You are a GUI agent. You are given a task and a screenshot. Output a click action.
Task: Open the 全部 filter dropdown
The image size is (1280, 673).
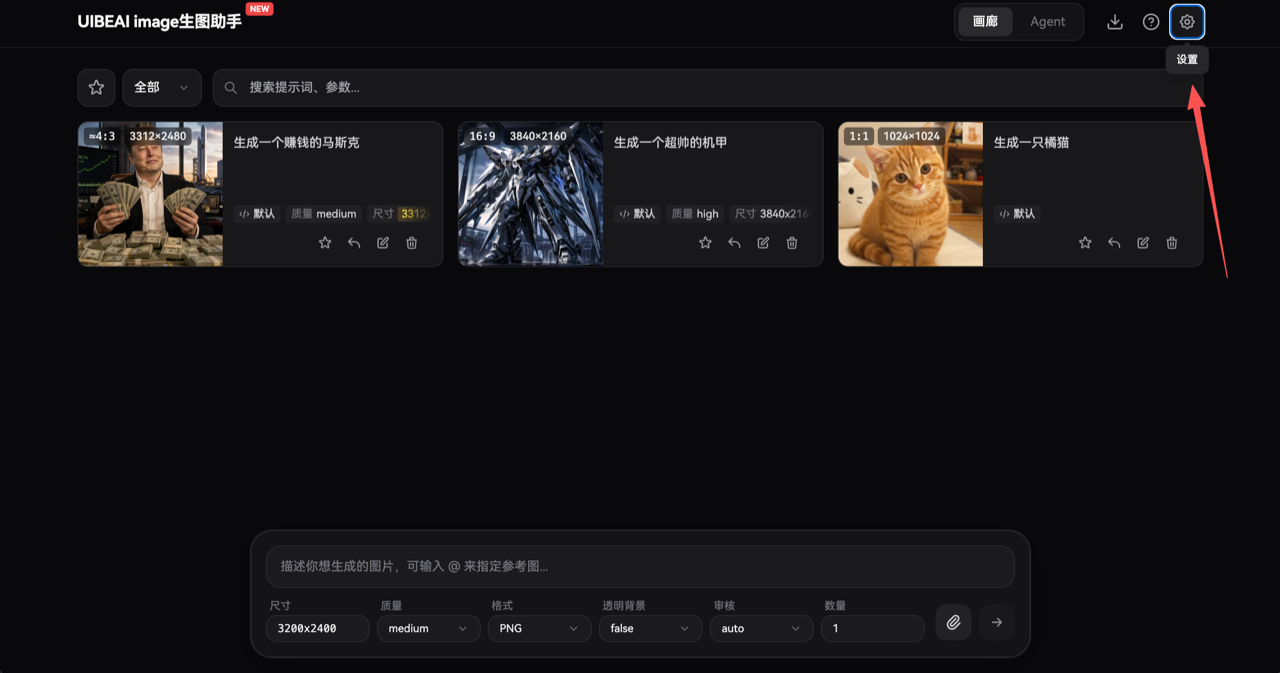162,87
